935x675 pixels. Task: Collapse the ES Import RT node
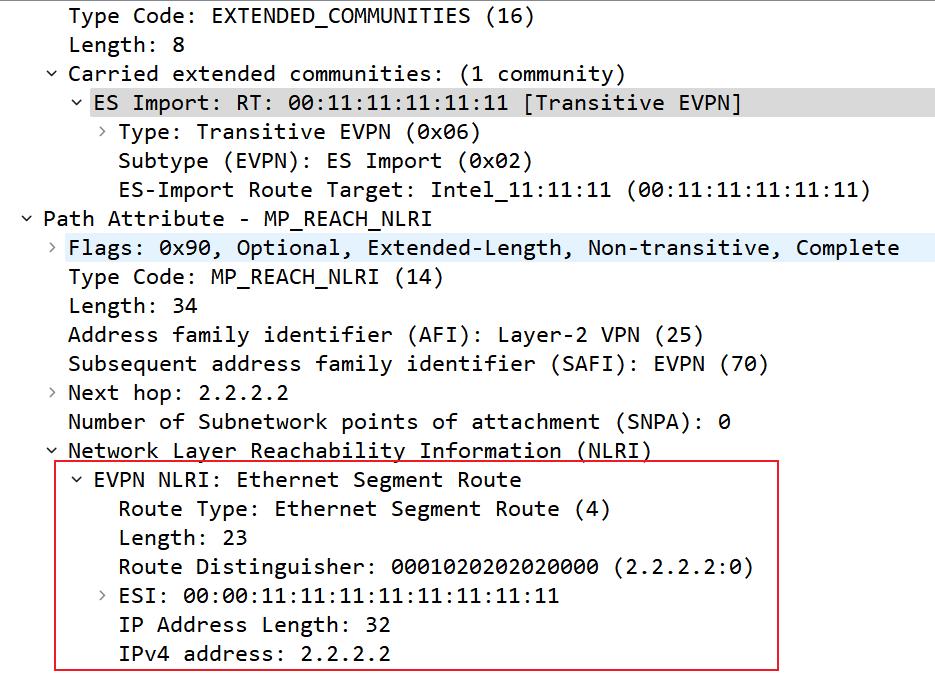pyautogui.click(x=77, y=103)
